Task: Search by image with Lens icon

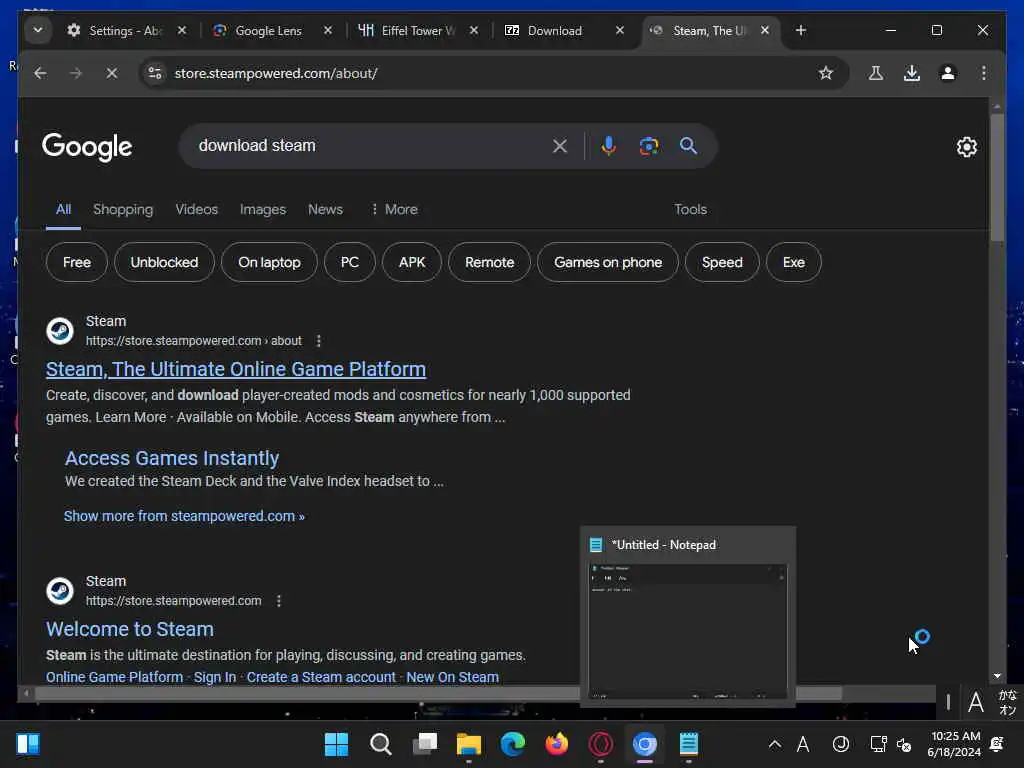Action: [x=648, y=146]
